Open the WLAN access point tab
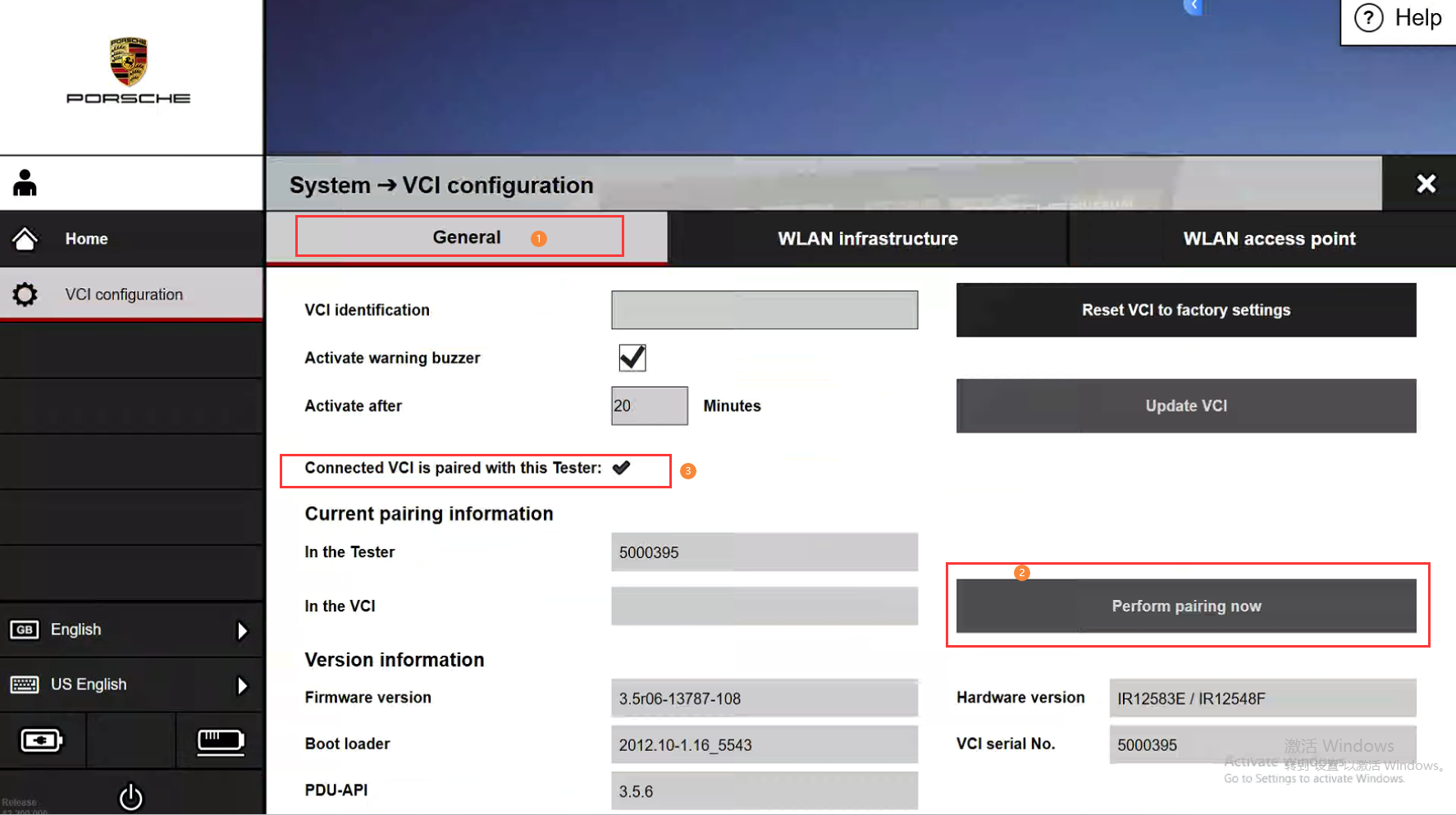Screen dimensions: 1456x815 click(x=1268, y=239)
